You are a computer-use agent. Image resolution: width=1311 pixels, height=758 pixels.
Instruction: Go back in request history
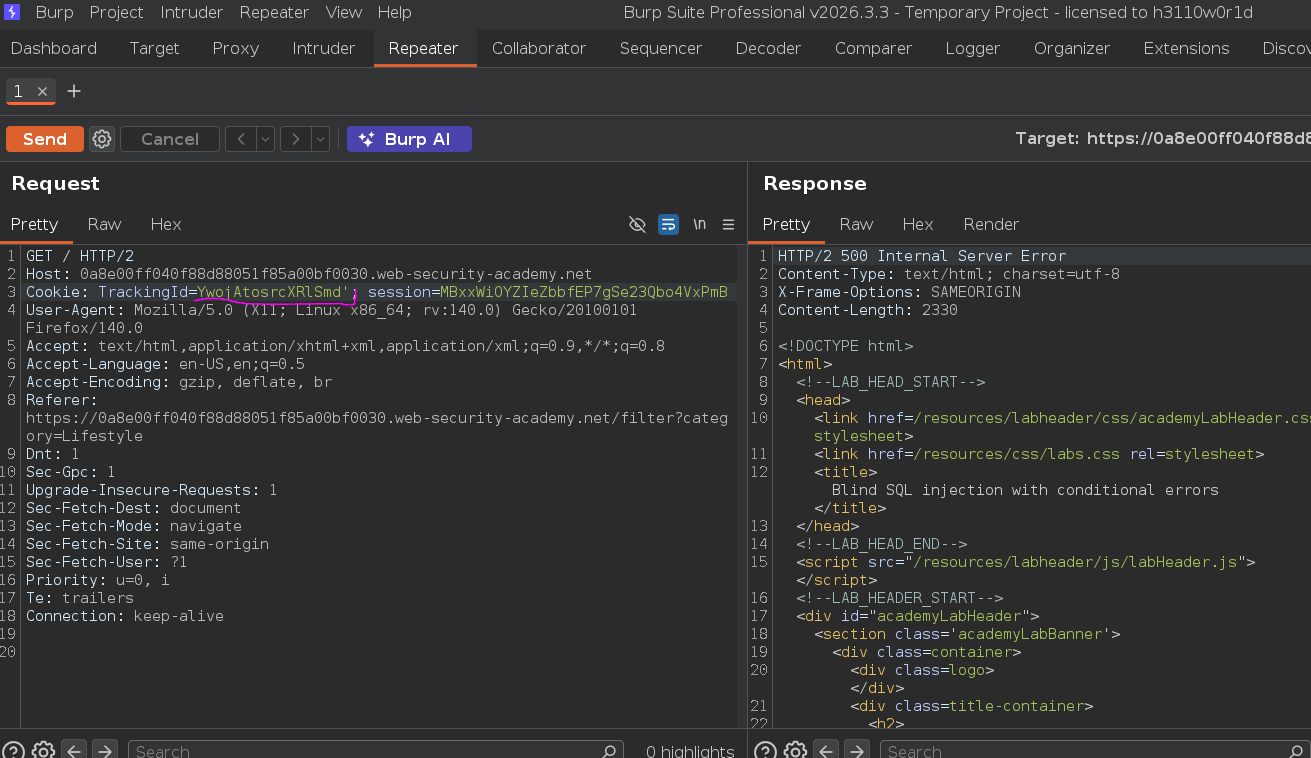(241, 139)
